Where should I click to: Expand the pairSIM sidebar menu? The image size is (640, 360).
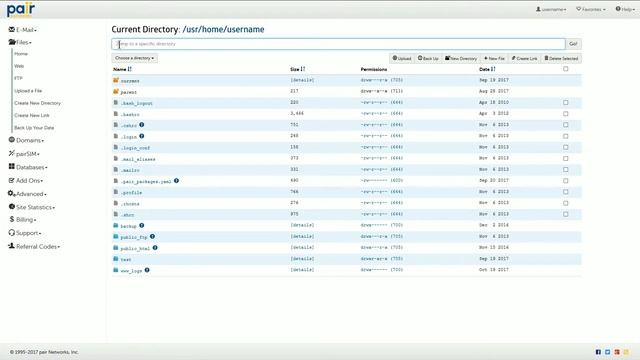(x=24, y=154)
